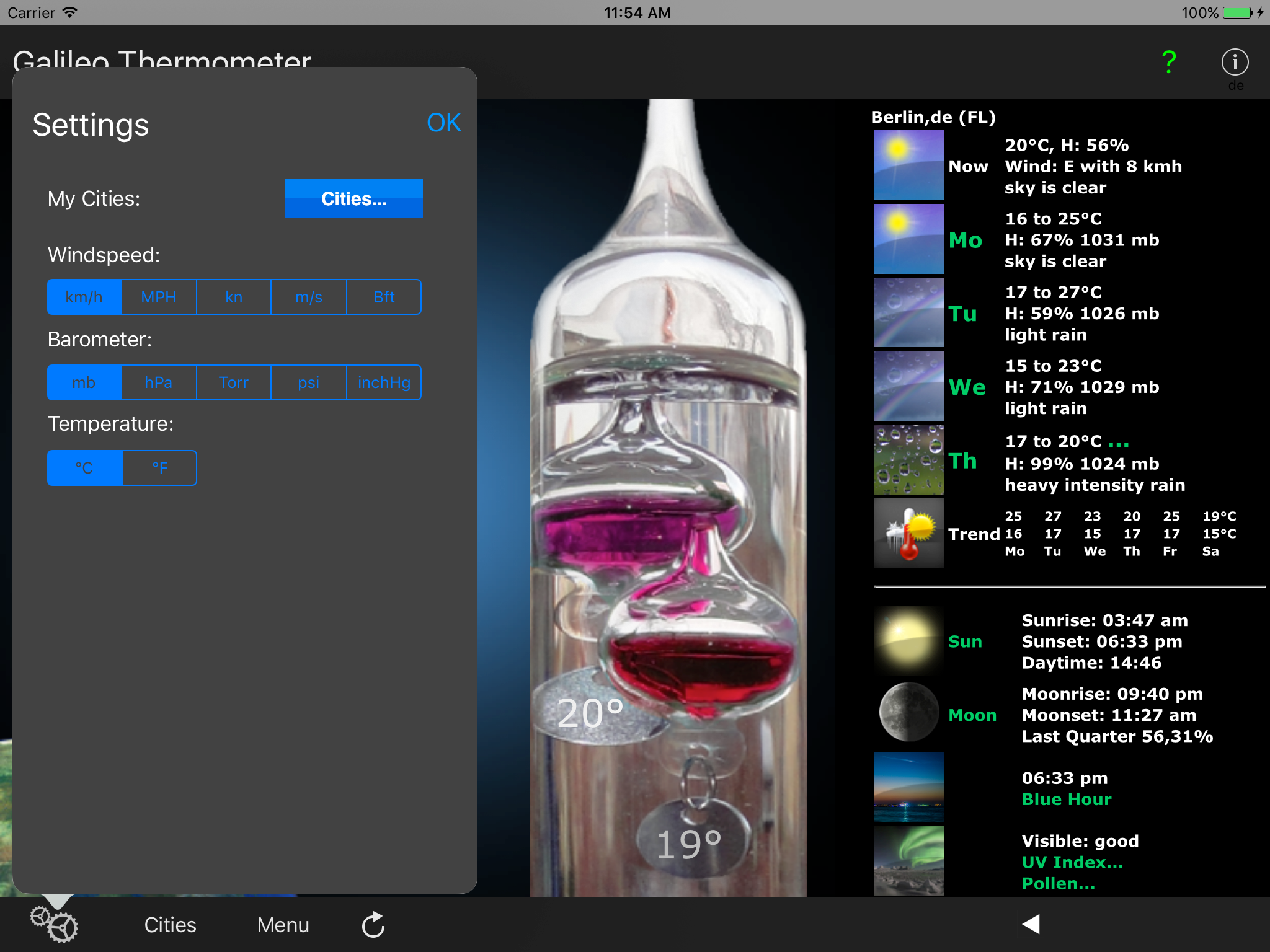The width and height of the screenshot is (1270, 952).
Task: Switch barometer unit to hPa
Action: click(159, 382)
